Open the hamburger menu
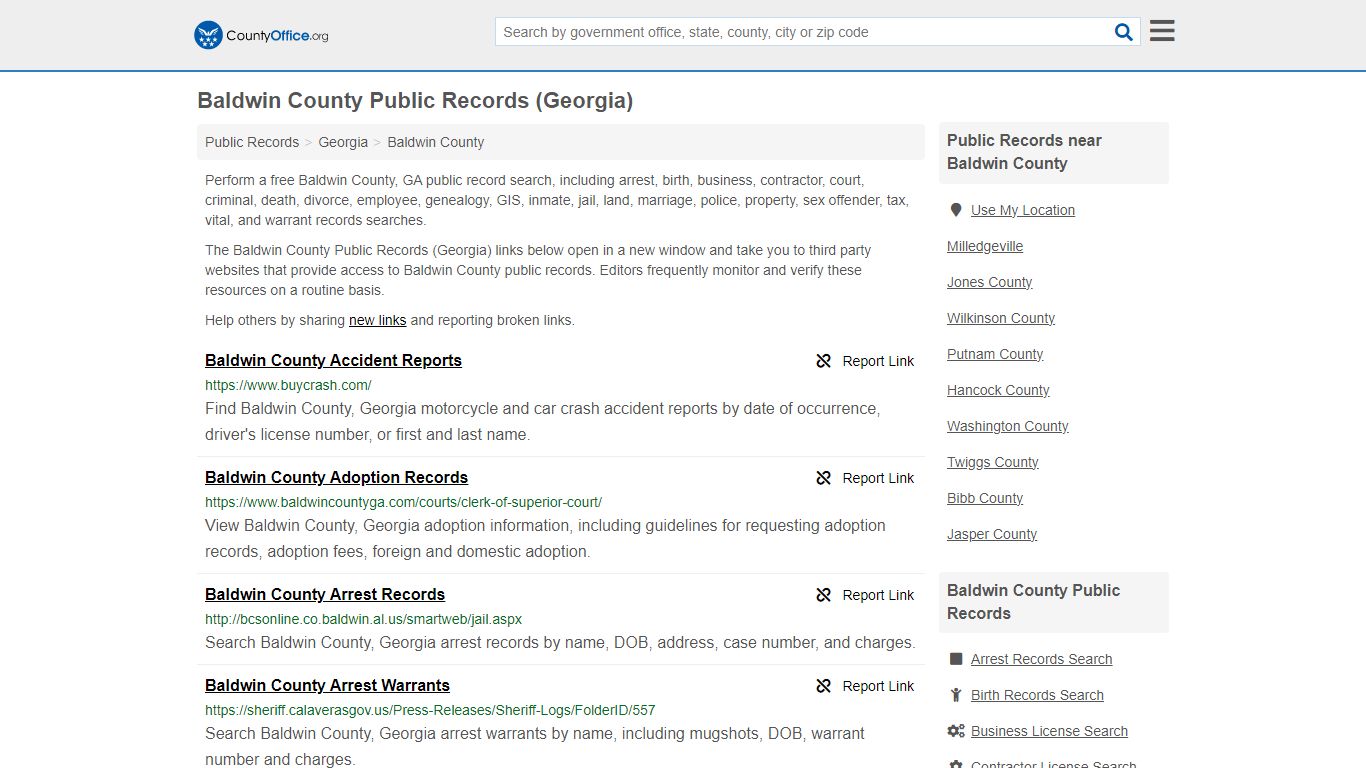 point(1162,31)
